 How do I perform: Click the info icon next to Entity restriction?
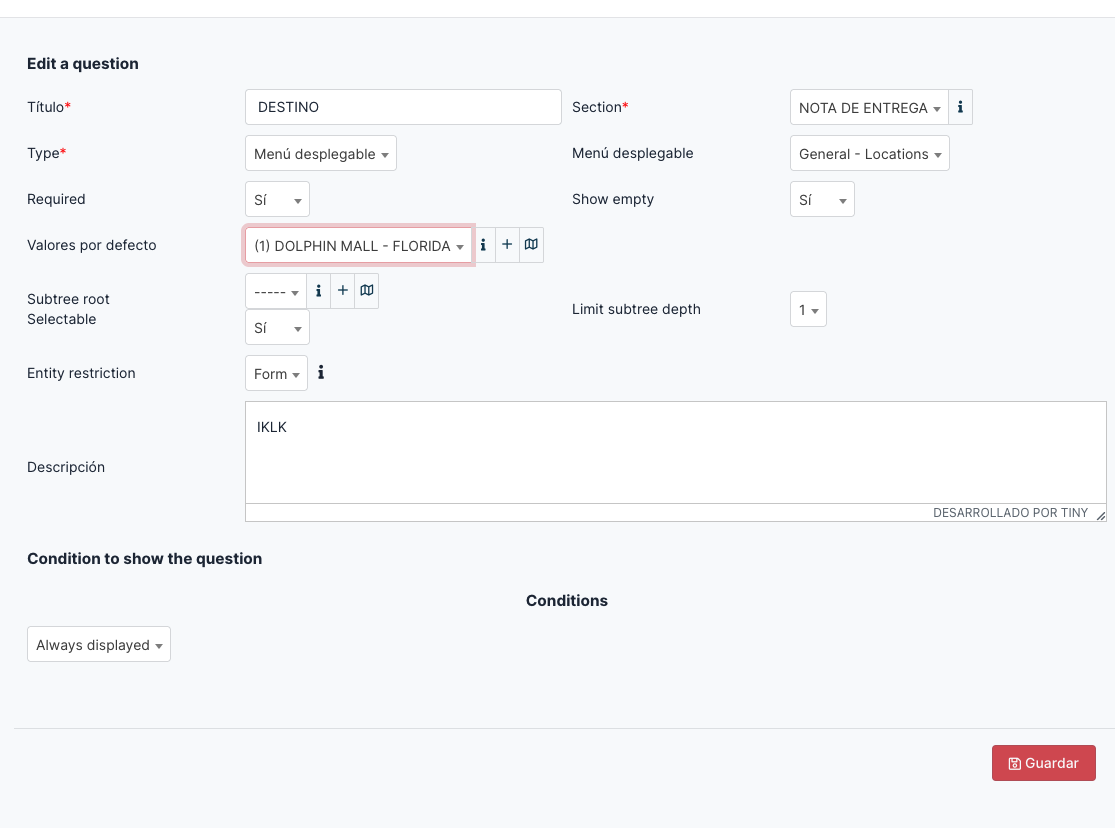[x=321, y=372]
